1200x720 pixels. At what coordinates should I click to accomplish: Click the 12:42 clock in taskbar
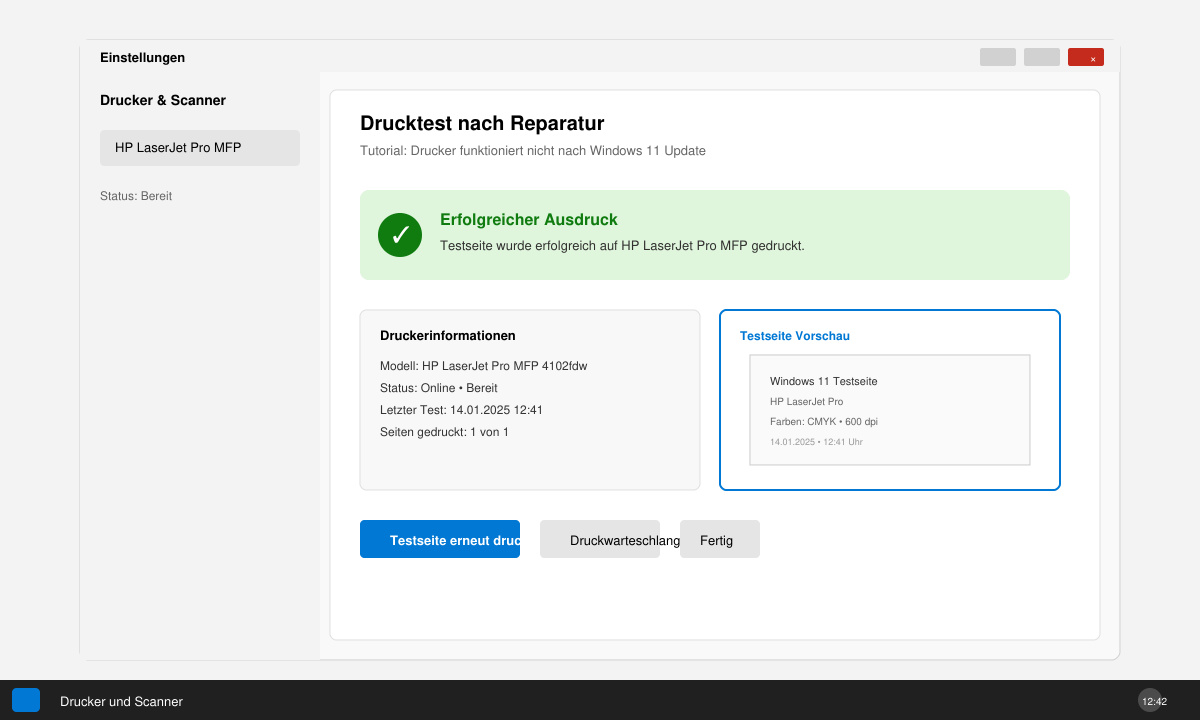(x=1154, y=701)
